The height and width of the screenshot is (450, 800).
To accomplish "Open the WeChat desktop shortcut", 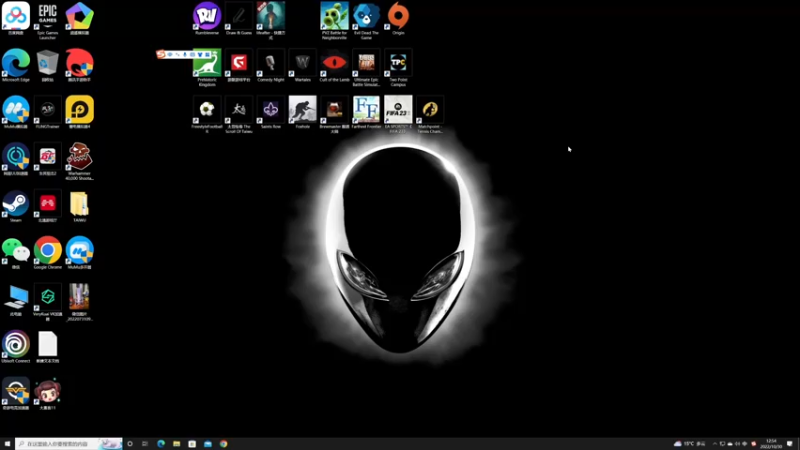I will point(16,253).
